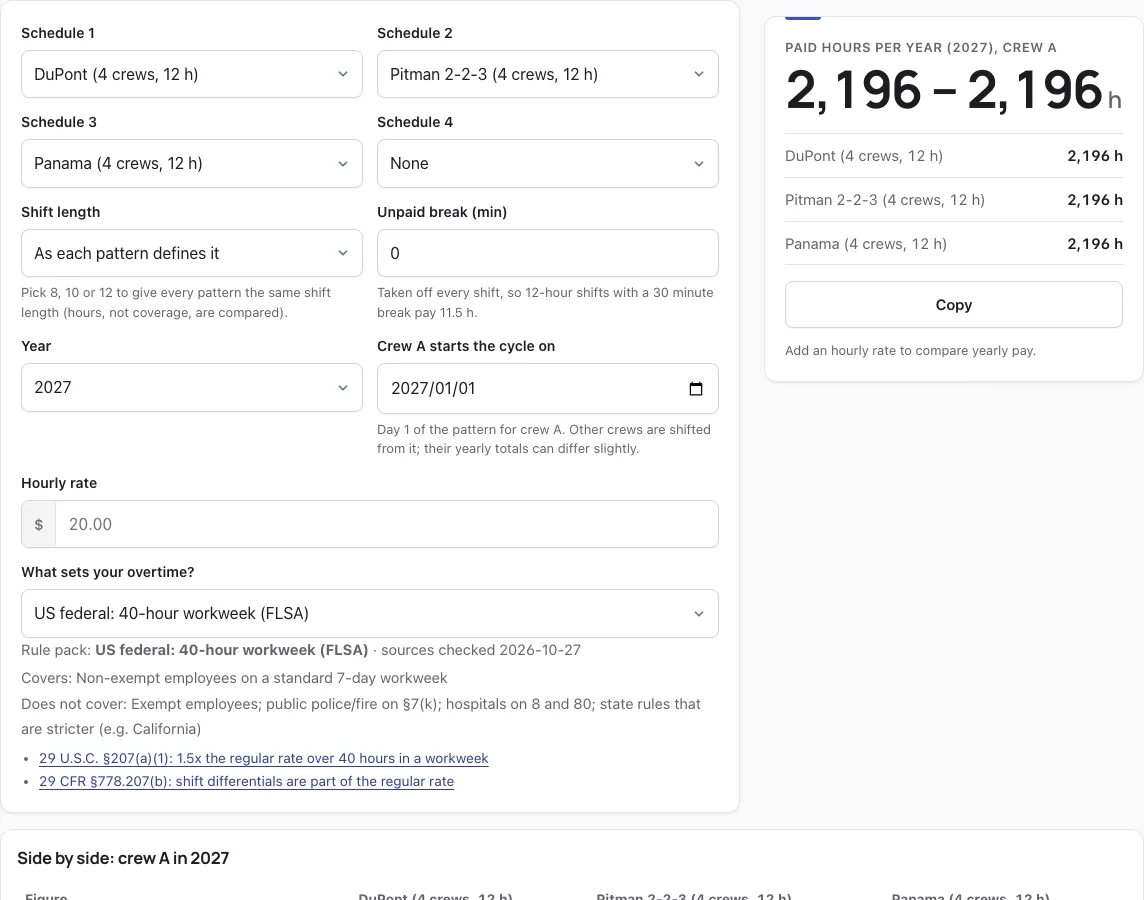Click the 'Pick 8, 10 or 12' shift length hint

coord(176,303)
